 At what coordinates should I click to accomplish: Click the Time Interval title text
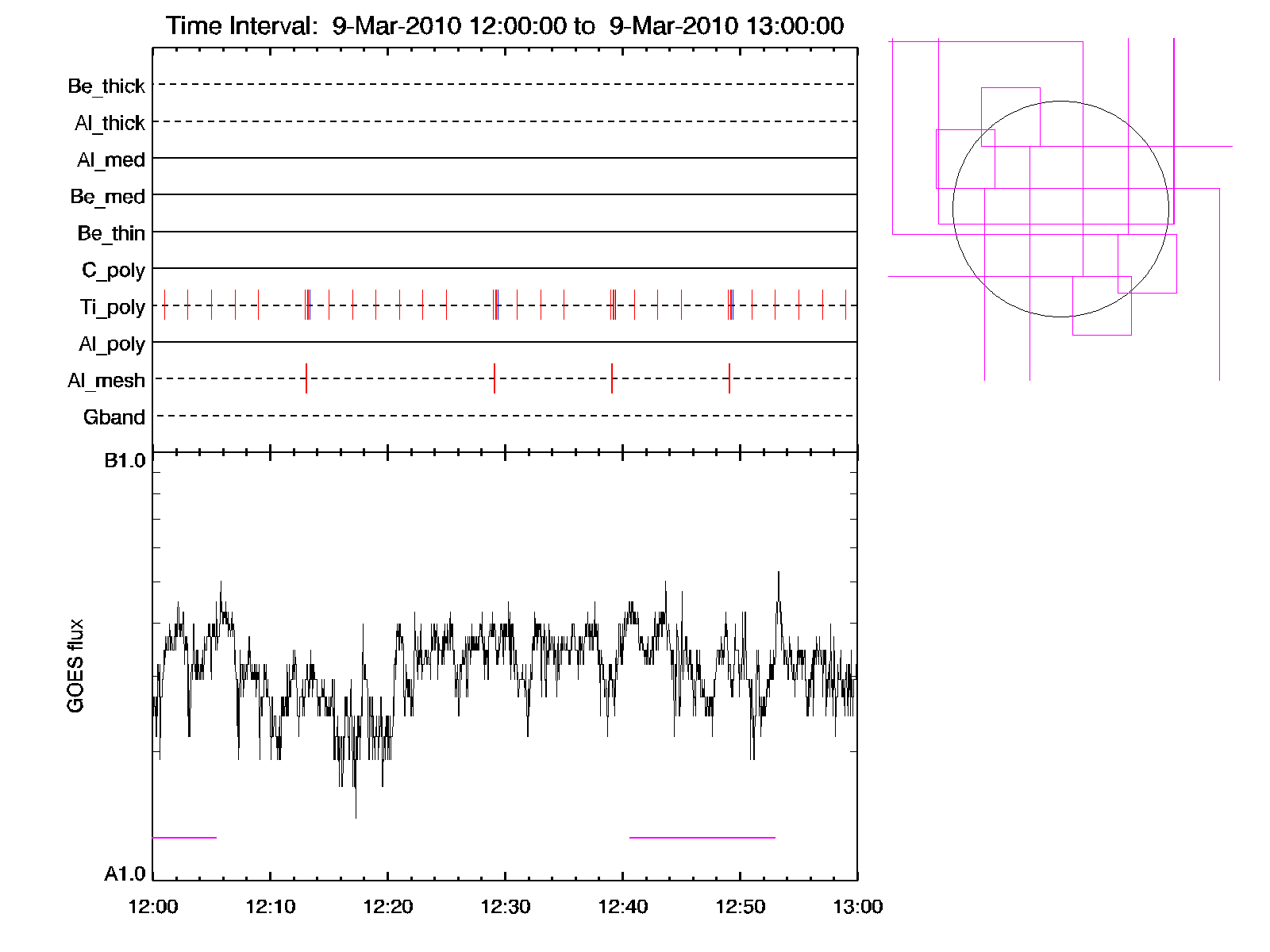click(505, 25)
